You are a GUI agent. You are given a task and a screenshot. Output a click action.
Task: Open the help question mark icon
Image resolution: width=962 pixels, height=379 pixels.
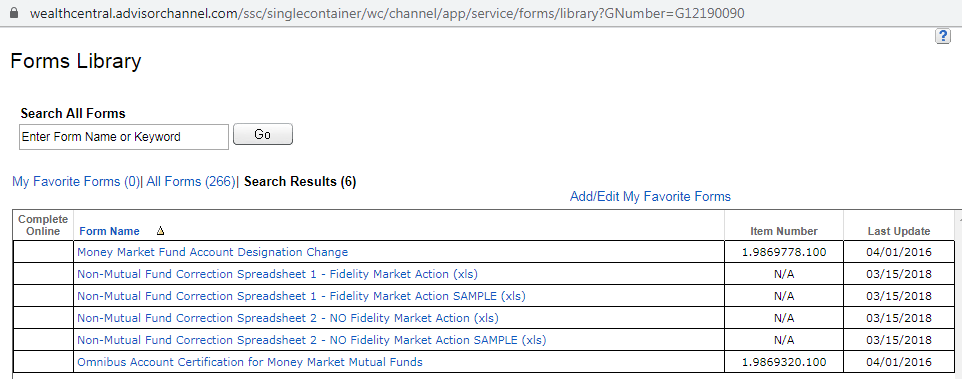tap(942, 36)
